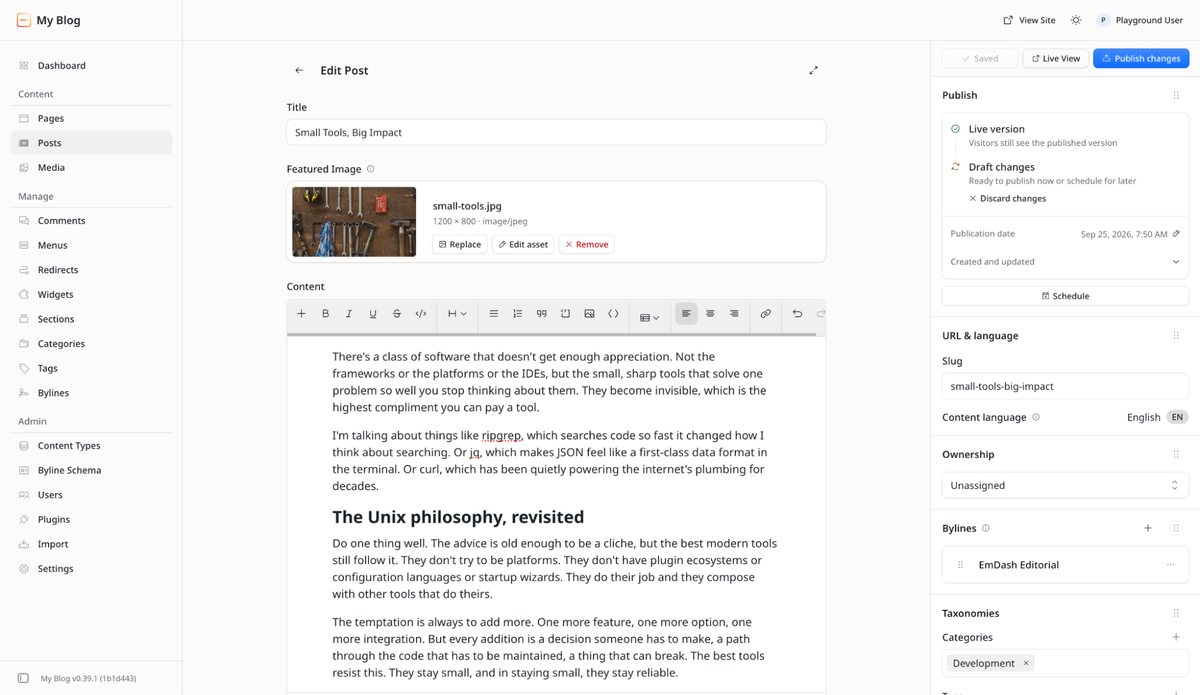Click the Live View button
Image resolution: width=1200 pixels, height=695 pixels.
click(1055, 58)
